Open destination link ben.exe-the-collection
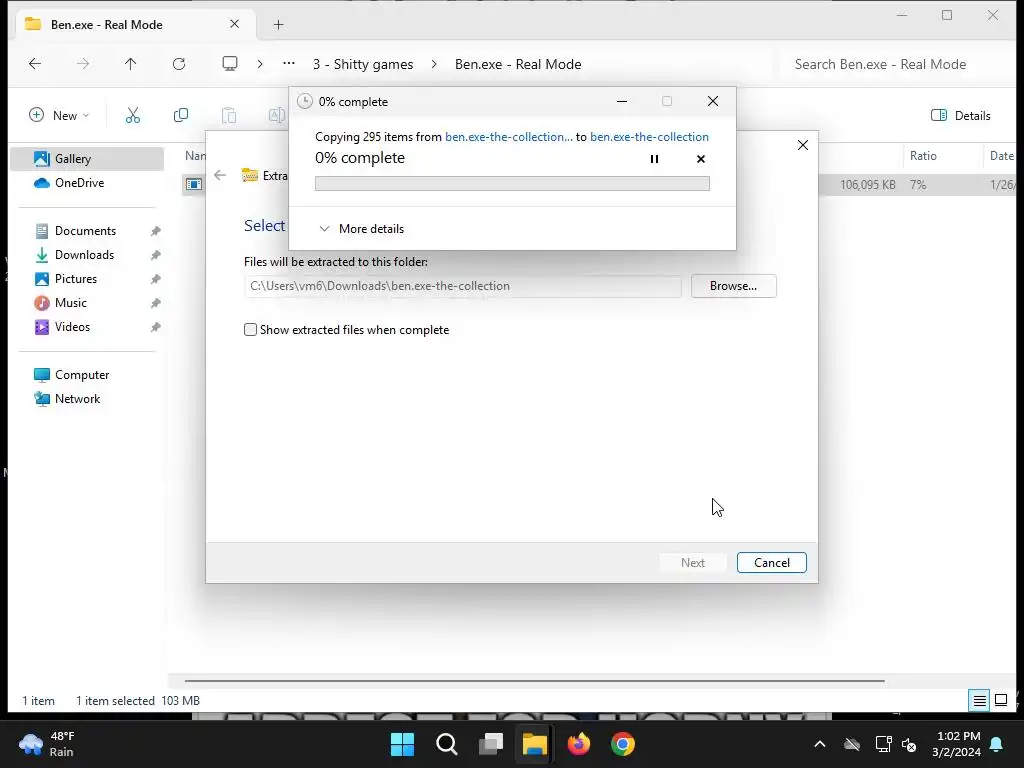The image size is (1024, 768). click(649, 136)
